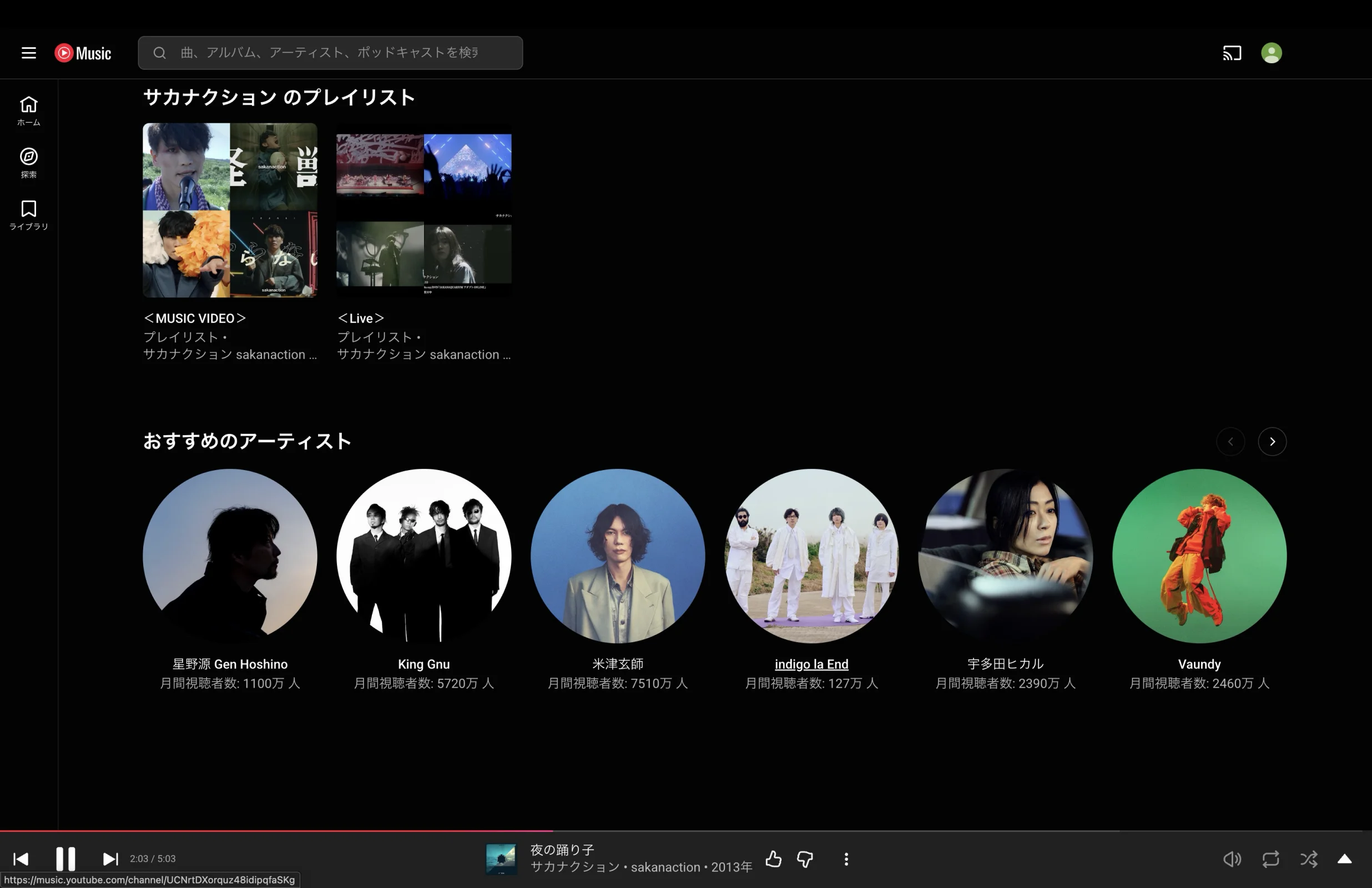
Task: Click the 2:03 / 5:03 time display
Action: (153, 859)
